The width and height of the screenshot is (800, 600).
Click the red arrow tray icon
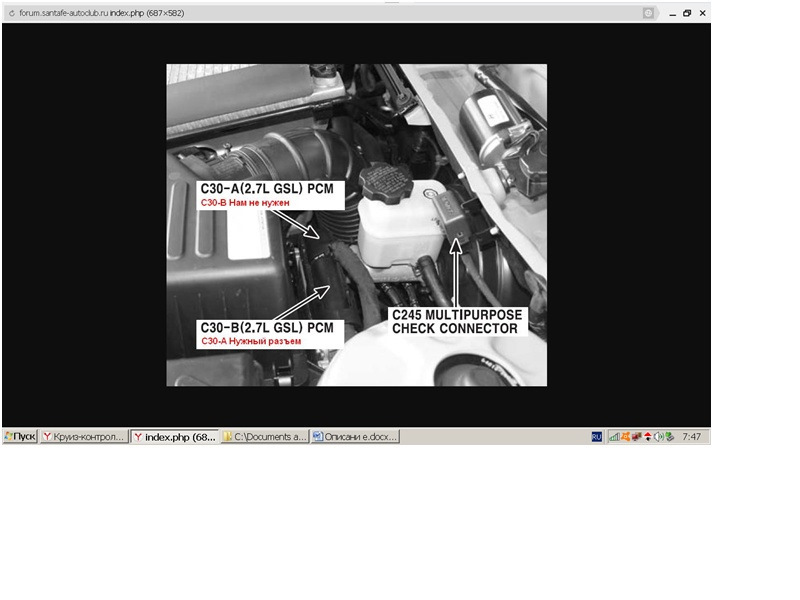(x=647, y=437)
